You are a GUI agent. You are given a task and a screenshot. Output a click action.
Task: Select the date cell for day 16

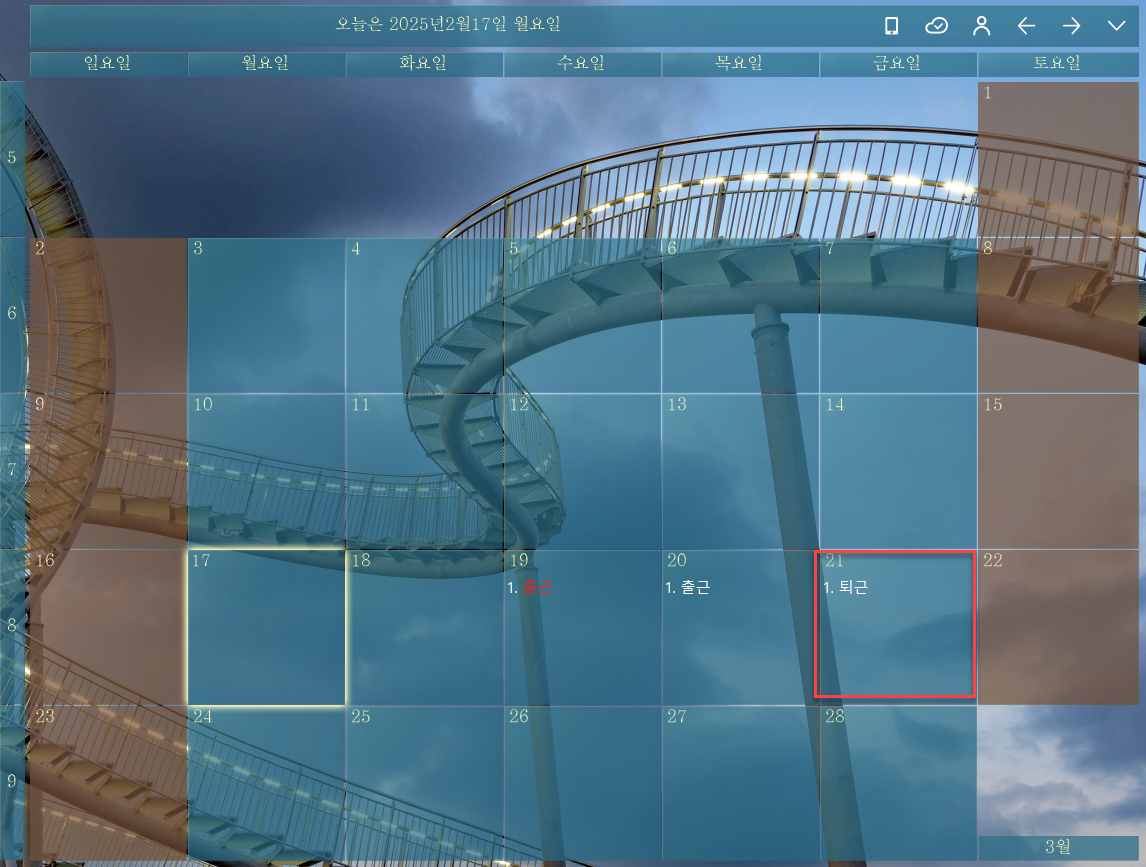pos(108,626)
